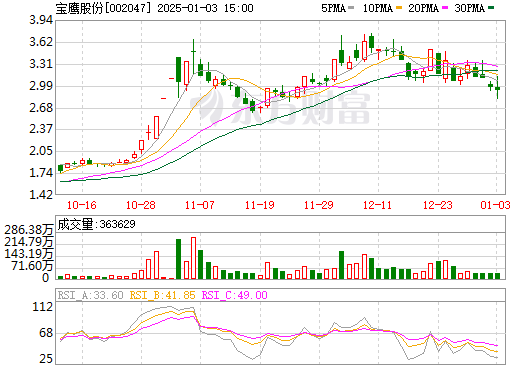Click the 12-23 date axis label
This screenshot has width=520, height=365.
[x=438, y=205]
